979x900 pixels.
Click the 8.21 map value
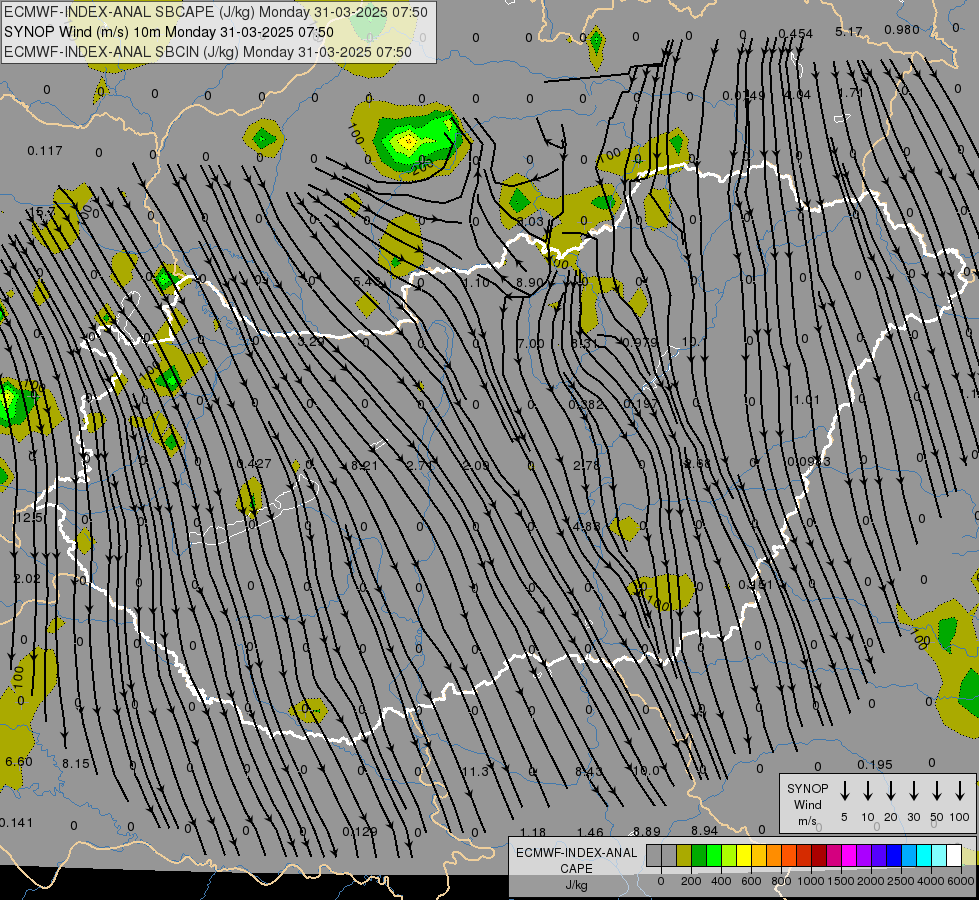(365, 465)
